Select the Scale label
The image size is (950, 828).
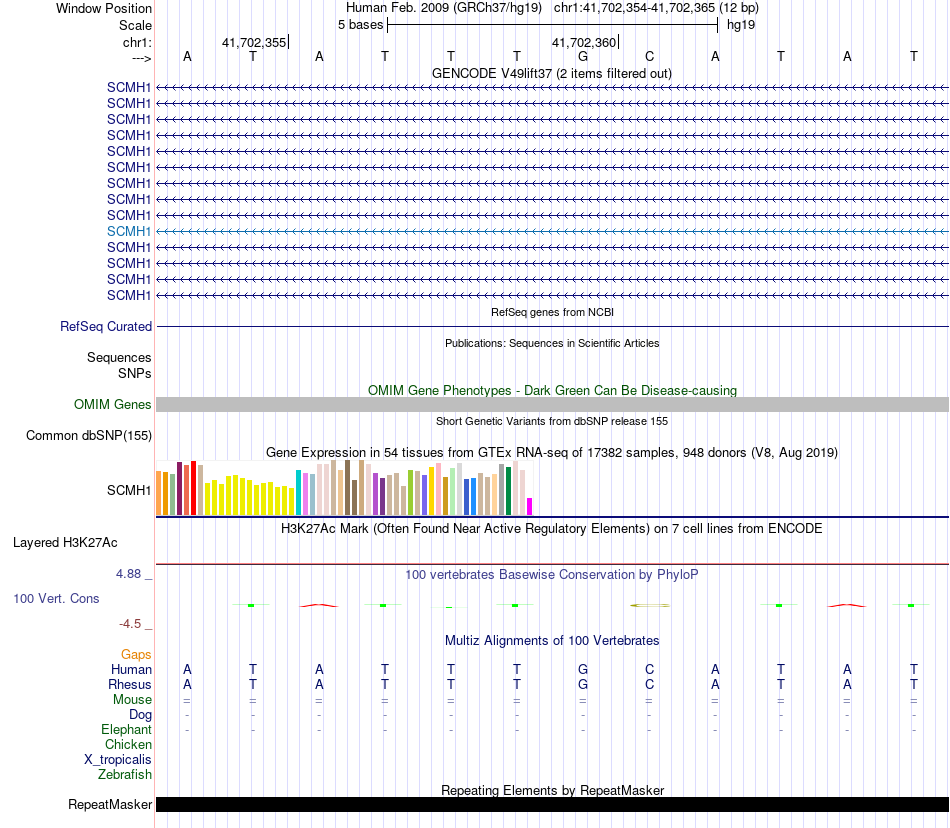(x=135, y=25)
